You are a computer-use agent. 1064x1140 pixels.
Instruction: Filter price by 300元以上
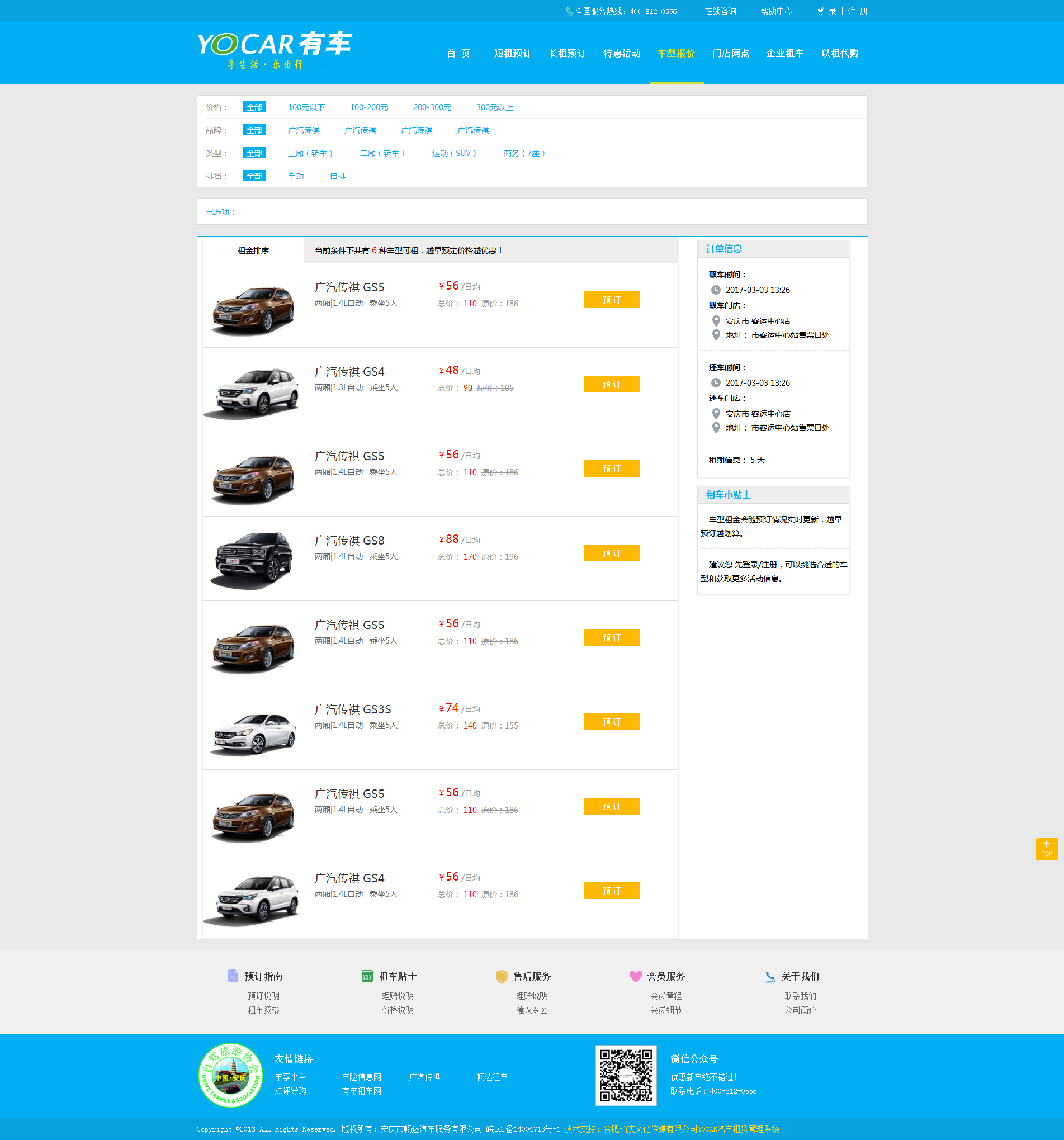[494, 107]
